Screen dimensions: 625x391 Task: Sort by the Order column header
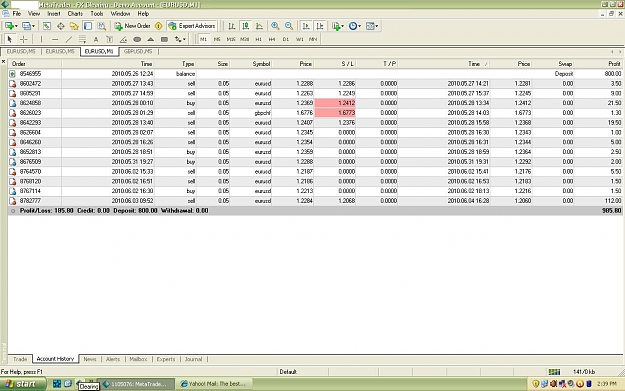pos(35,64)
